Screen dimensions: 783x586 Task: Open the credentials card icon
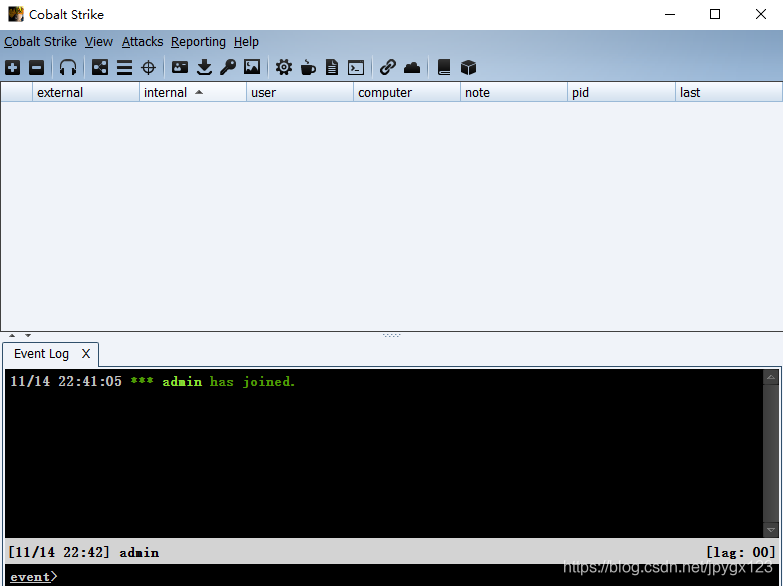(x=180, y=67)
